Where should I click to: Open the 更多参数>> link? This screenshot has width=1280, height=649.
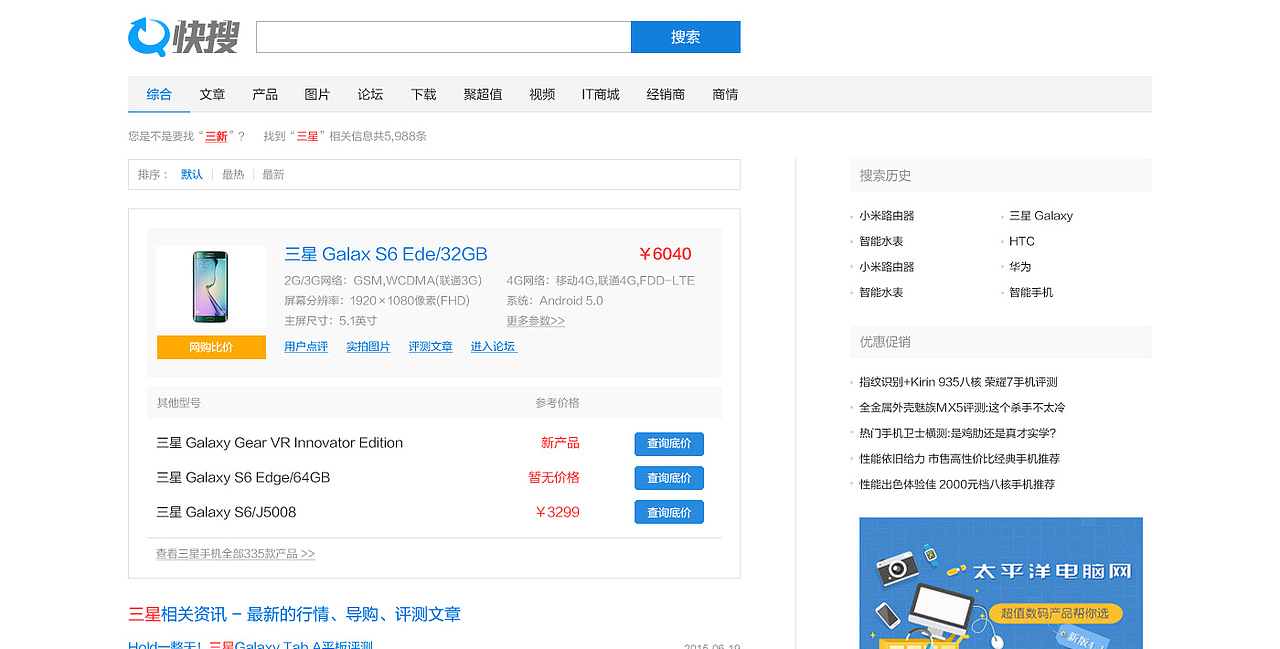coord(535,321)
